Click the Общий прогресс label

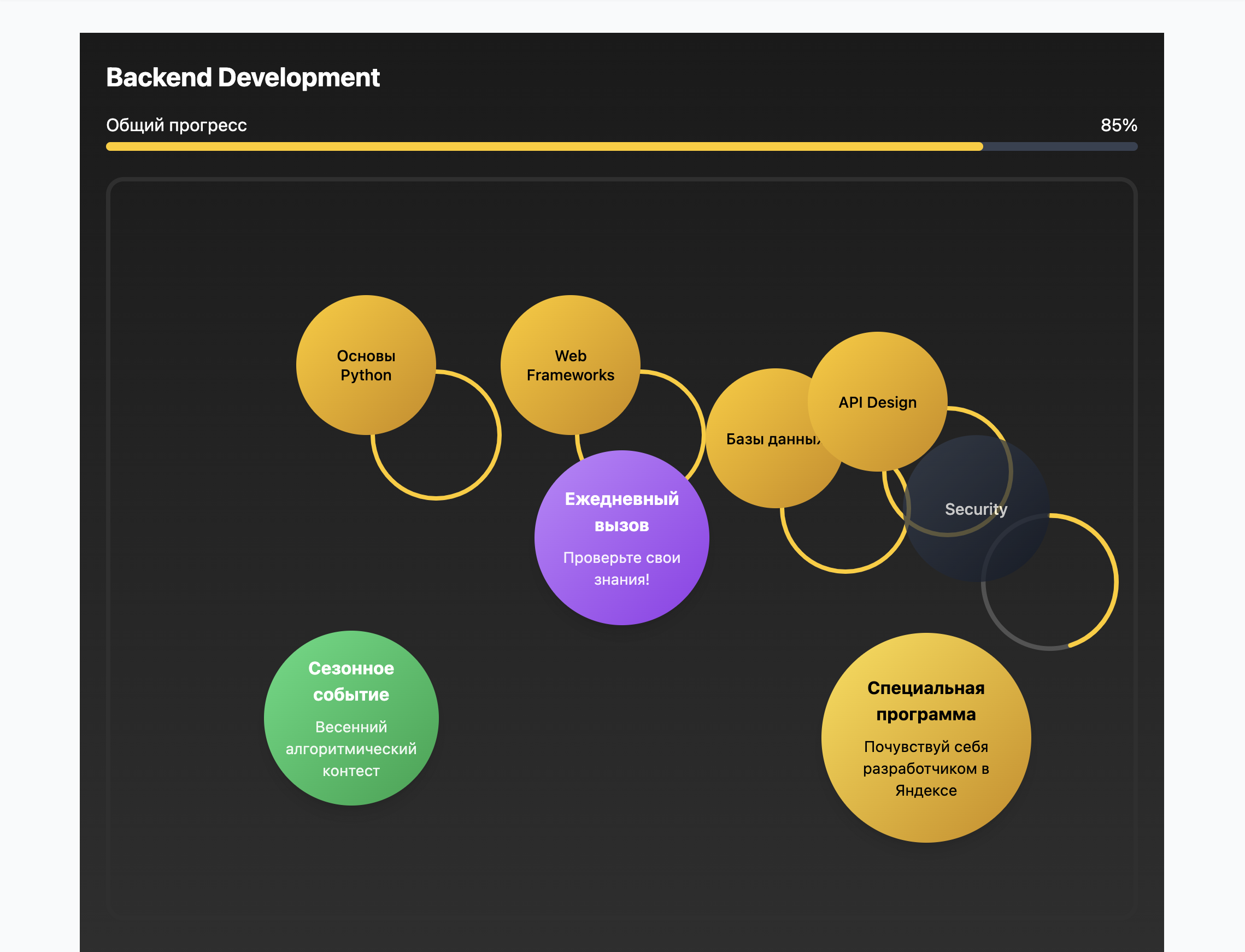click(176, 125)
